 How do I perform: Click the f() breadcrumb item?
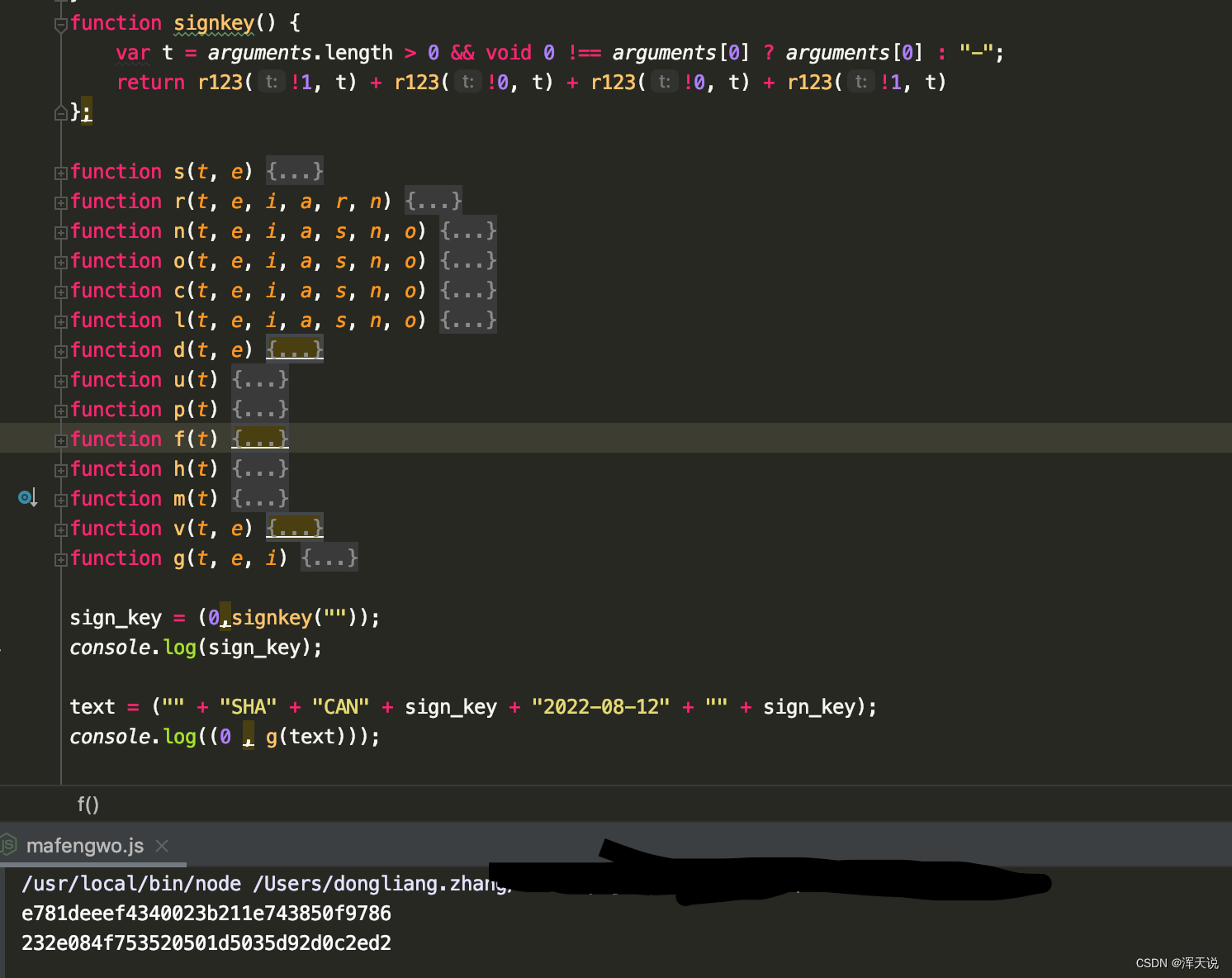(88, 805)
